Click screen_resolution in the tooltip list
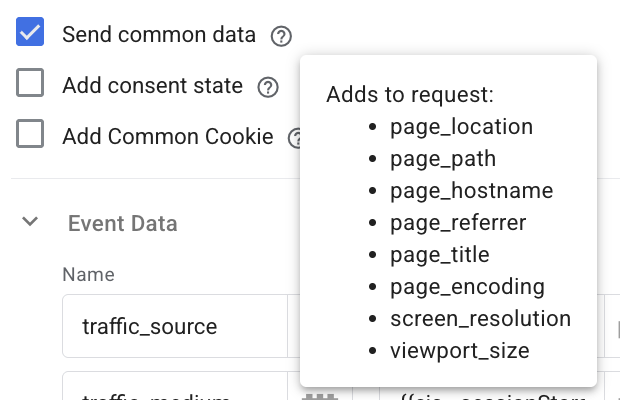The width and height of the screenshot is (620, 400). click(480, 319)
